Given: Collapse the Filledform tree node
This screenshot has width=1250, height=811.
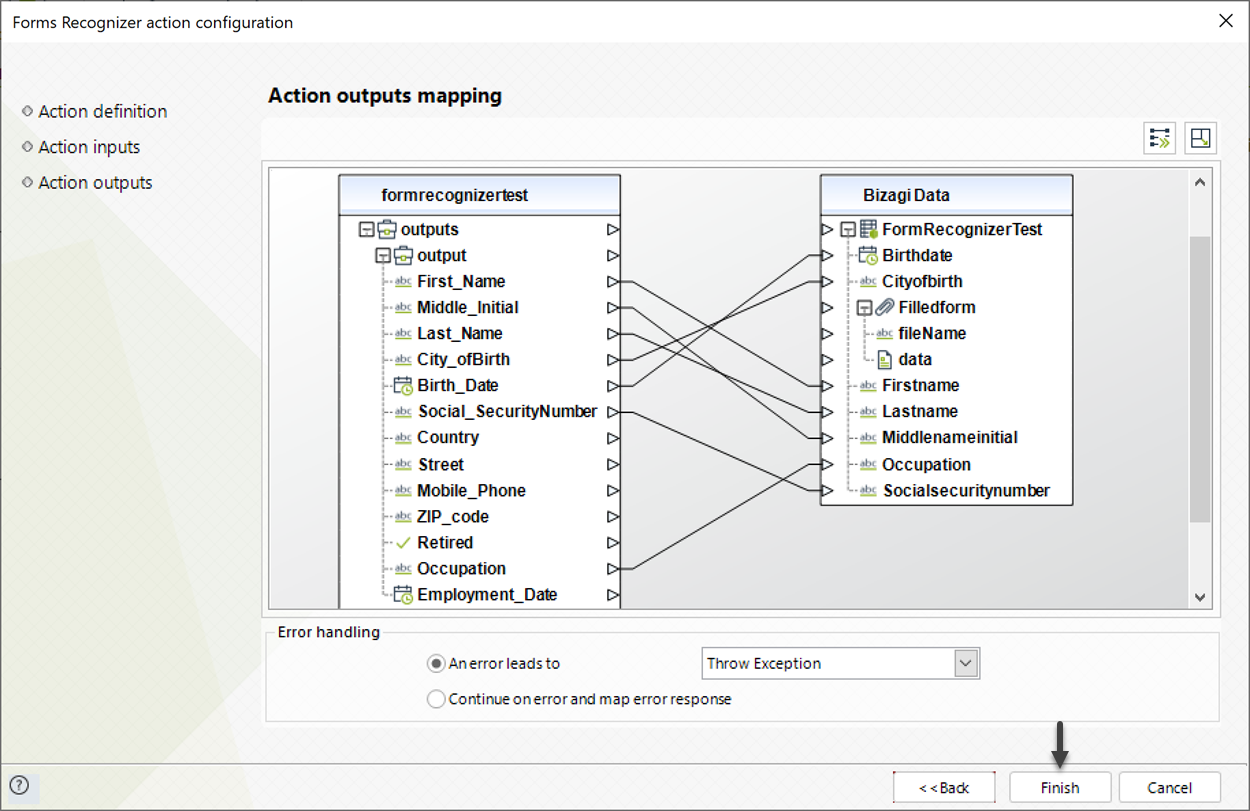Looking at the screenshot, I should [x=864, y=307].
